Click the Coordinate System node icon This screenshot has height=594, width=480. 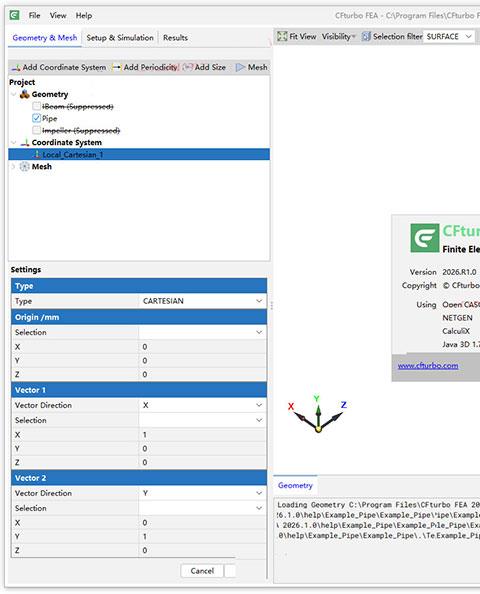pyautogui.click(x=25, y=142)
